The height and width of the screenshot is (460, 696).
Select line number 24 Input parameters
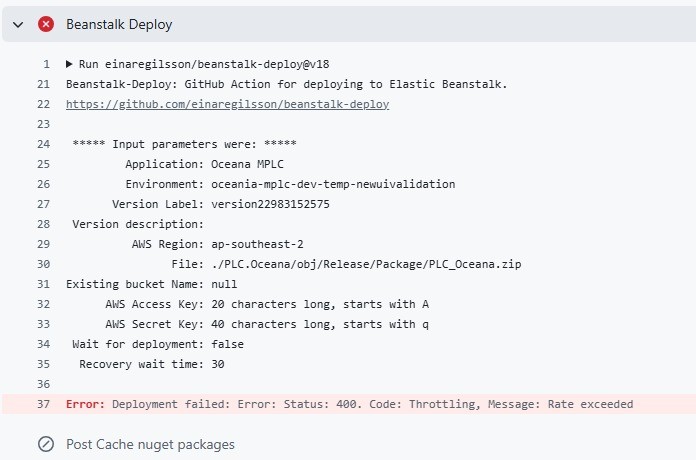44,144
